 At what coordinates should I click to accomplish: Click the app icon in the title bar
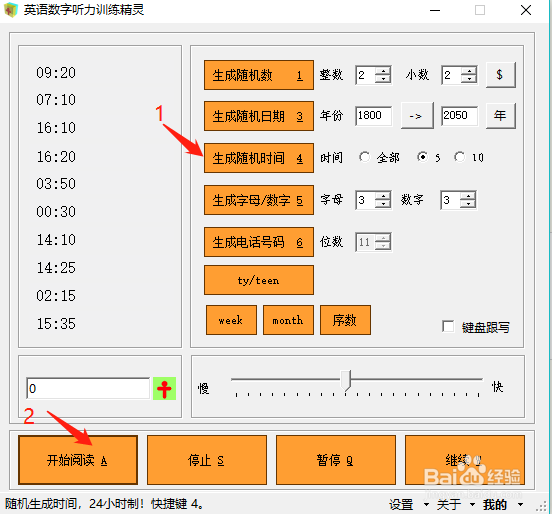point(11,10)
